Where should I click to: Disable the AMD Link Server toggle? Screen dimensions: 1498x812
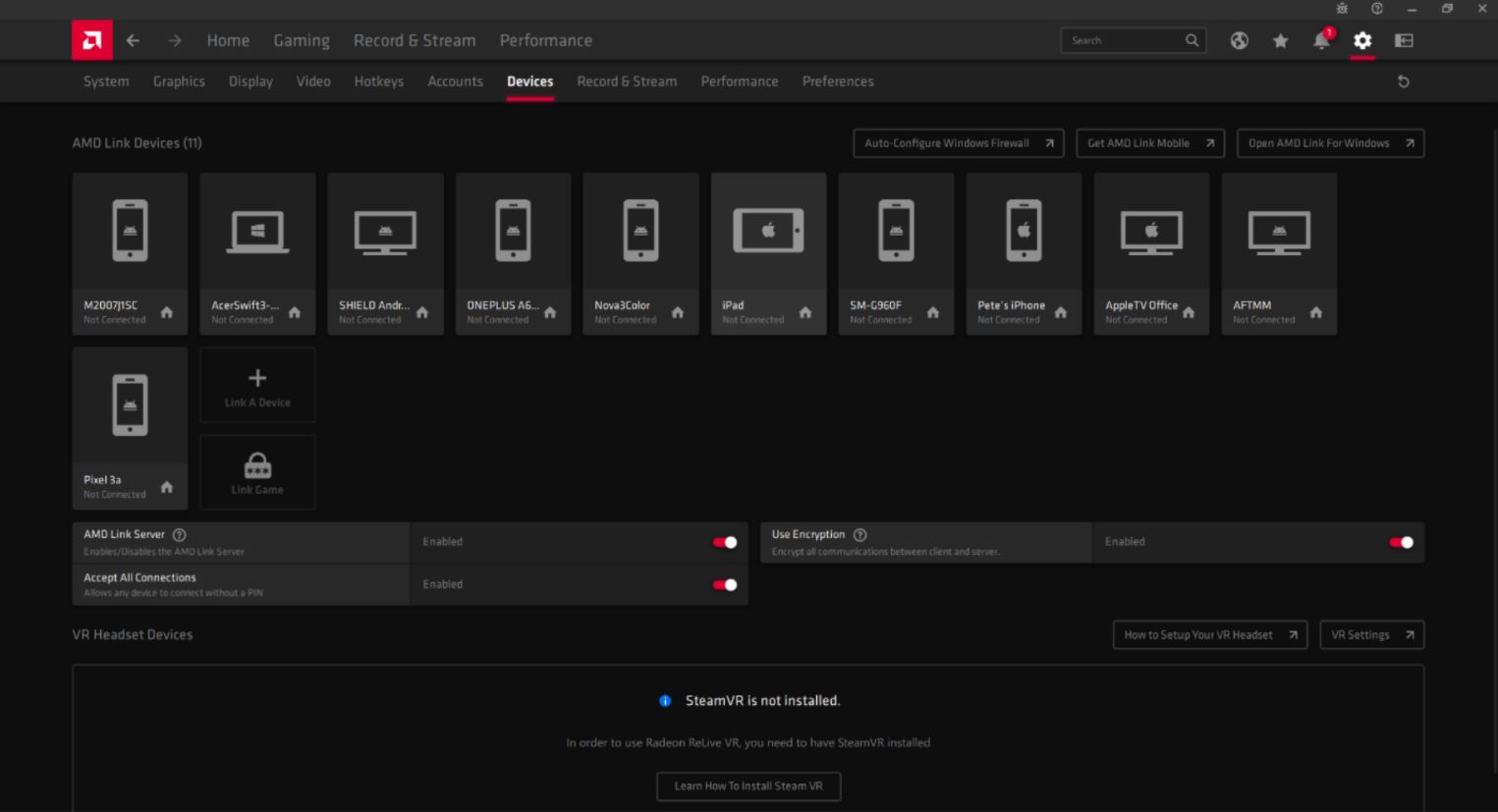click(725, 542)
